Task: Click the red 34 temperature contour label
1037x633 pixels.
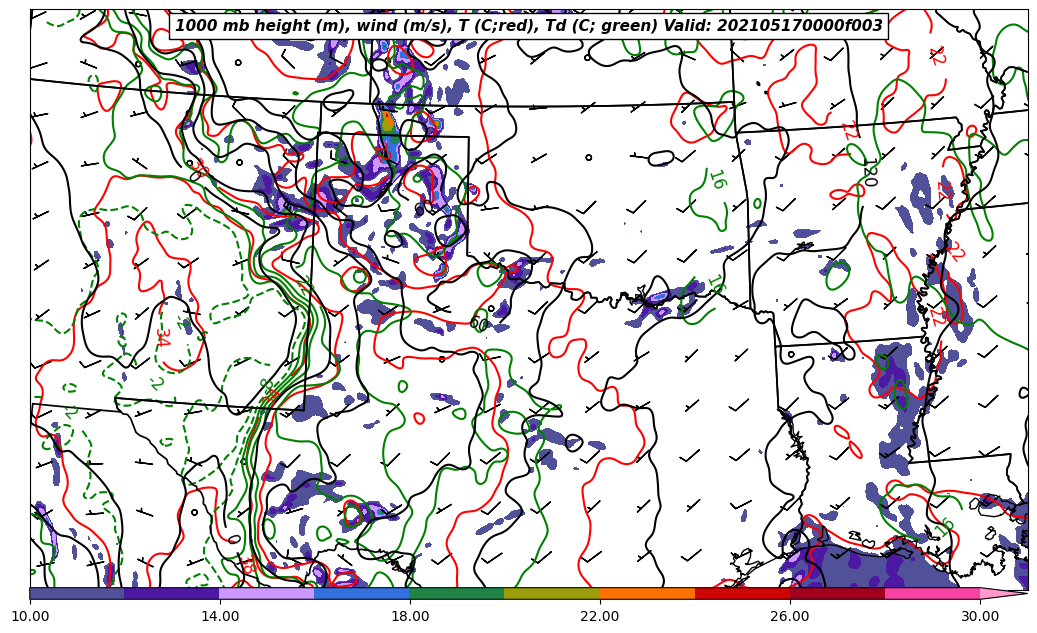Action: pos(164,337)
